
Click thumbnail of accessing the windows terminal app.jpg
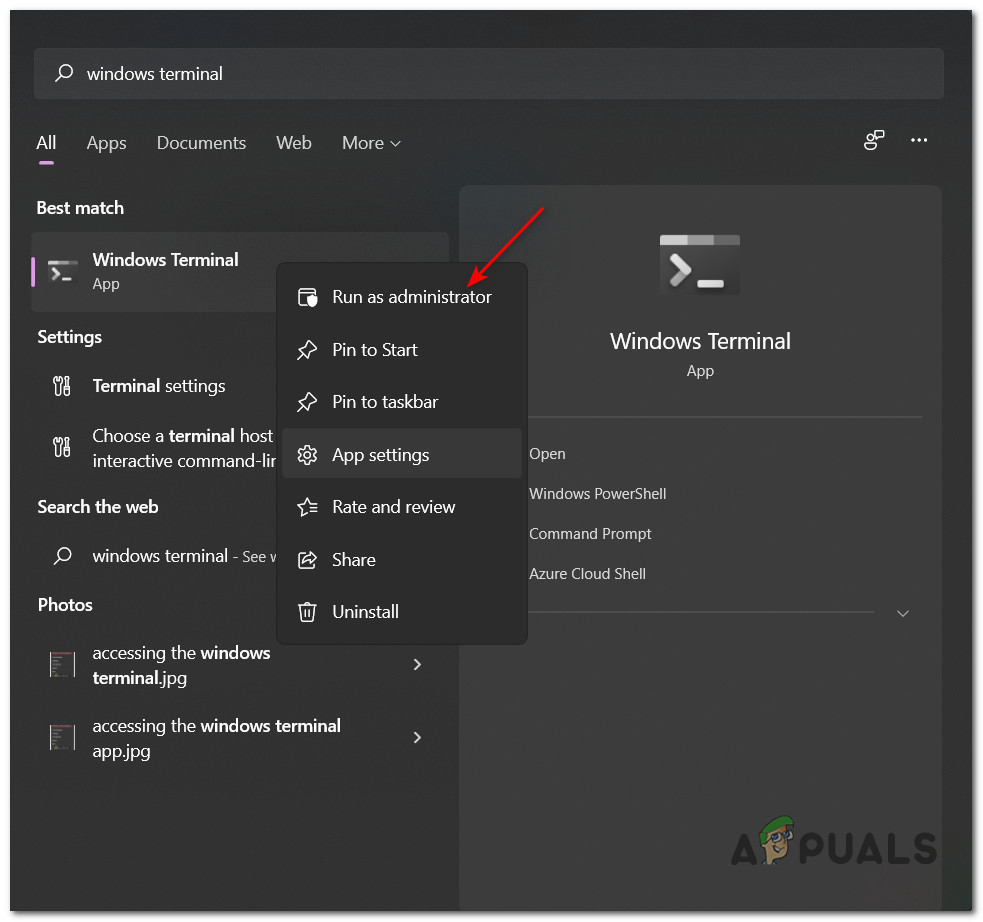click(x=62, y=737)
